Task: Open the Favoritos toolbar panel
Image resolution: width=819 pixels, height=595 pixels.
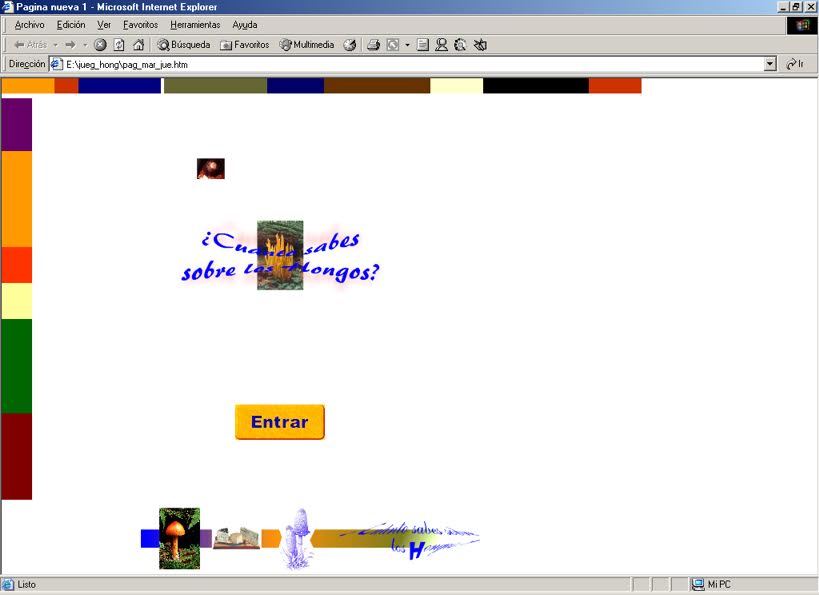Action: click(244, 45)
